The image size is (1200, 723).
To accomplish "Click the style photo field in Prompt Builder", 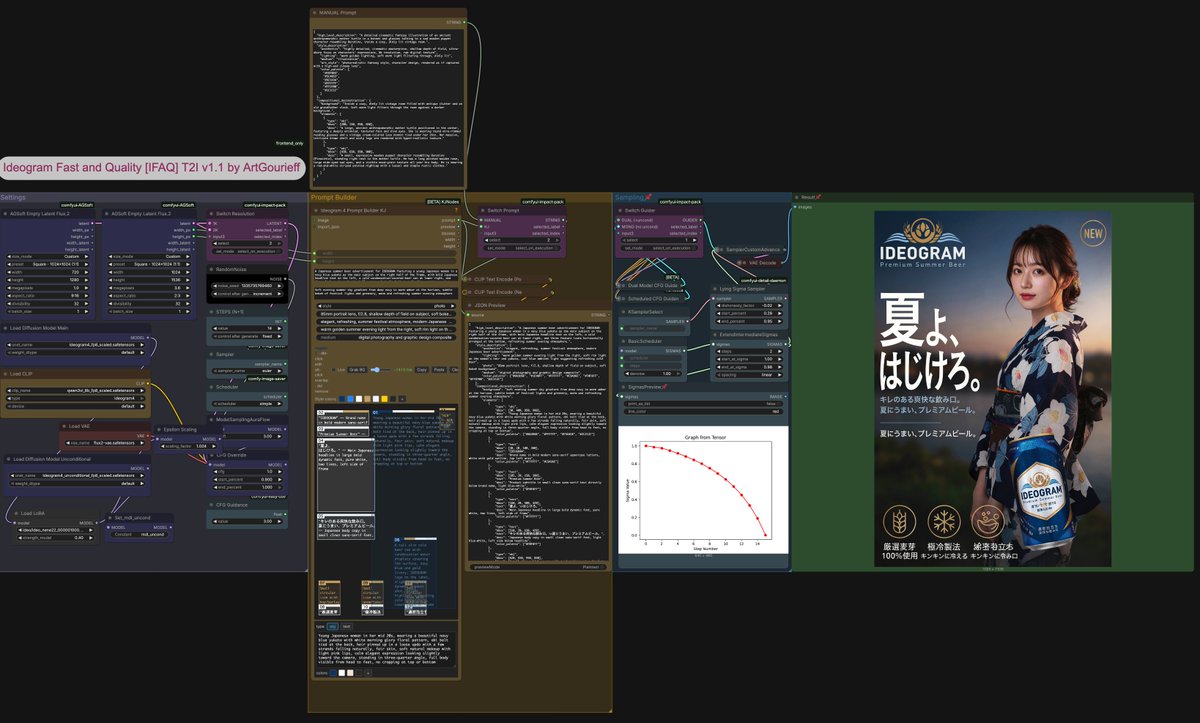I will coord(386,306).
